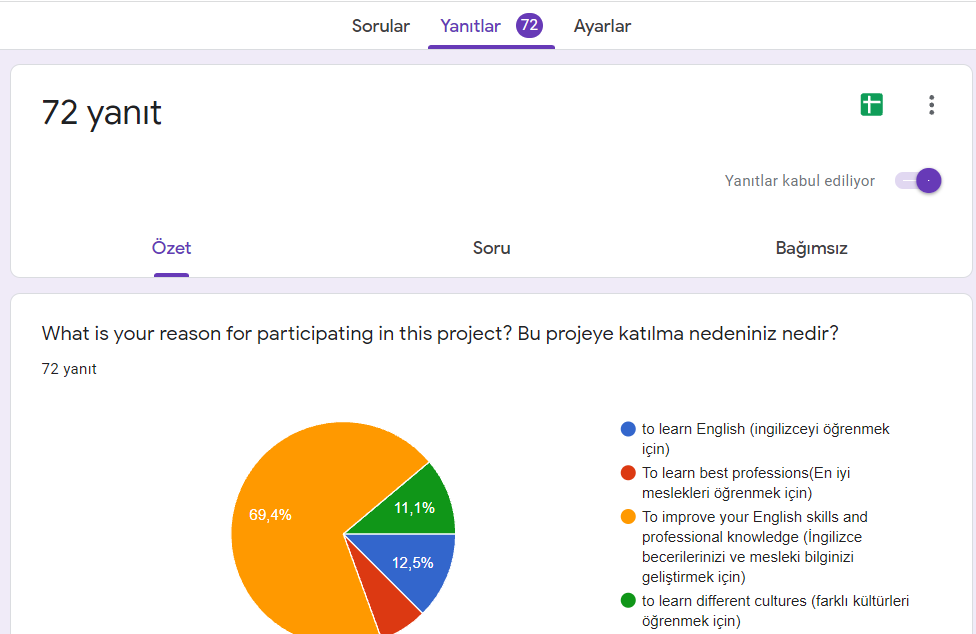Click the orange legend dot for improving English skills
Viewport: 976px width, 634px height.
point(628,517)
